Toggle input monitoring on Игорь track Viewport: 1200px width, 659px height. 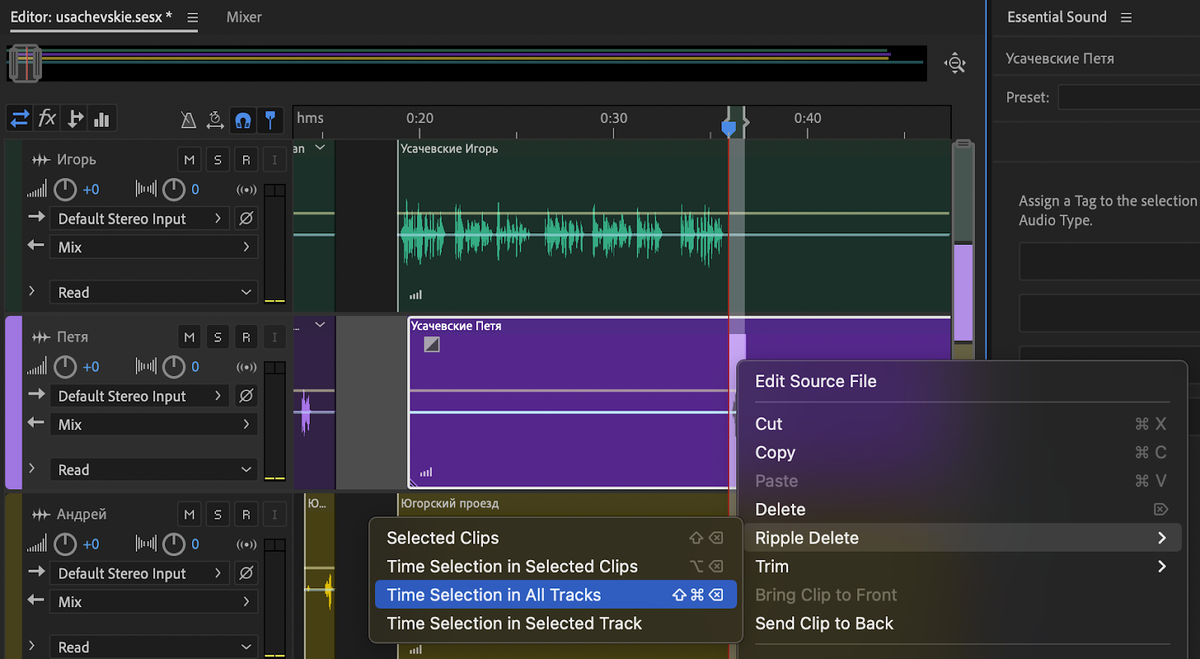(274, 160)
